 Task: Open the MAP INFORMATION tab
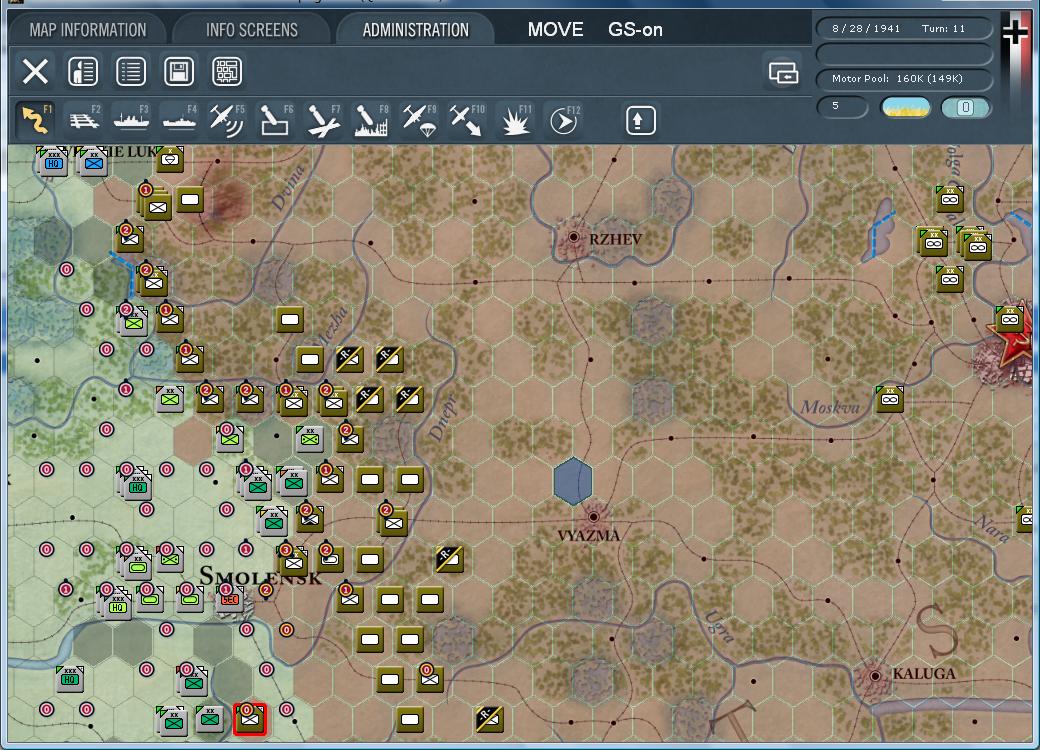click(x=87, y=30)
